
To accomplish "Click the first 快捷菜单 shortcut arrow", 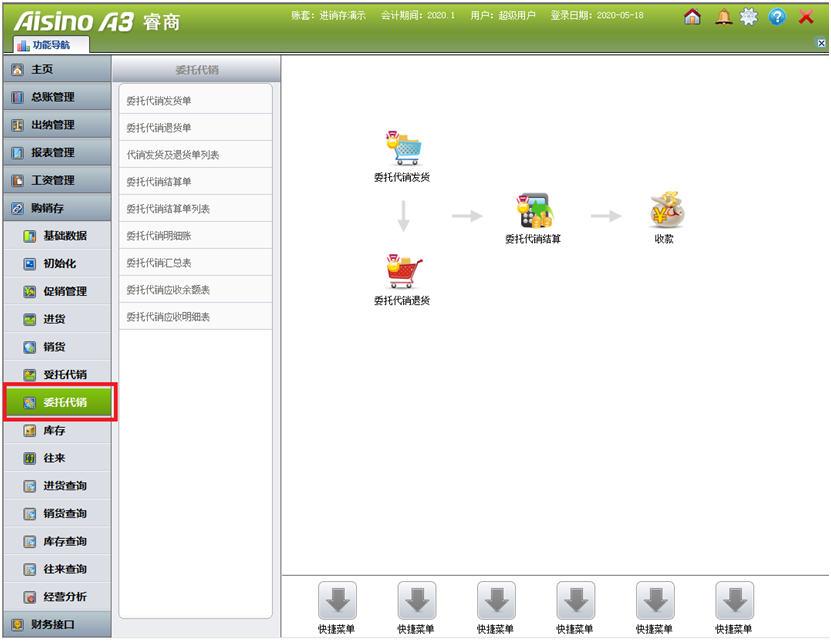I will (x=337, y=601).
